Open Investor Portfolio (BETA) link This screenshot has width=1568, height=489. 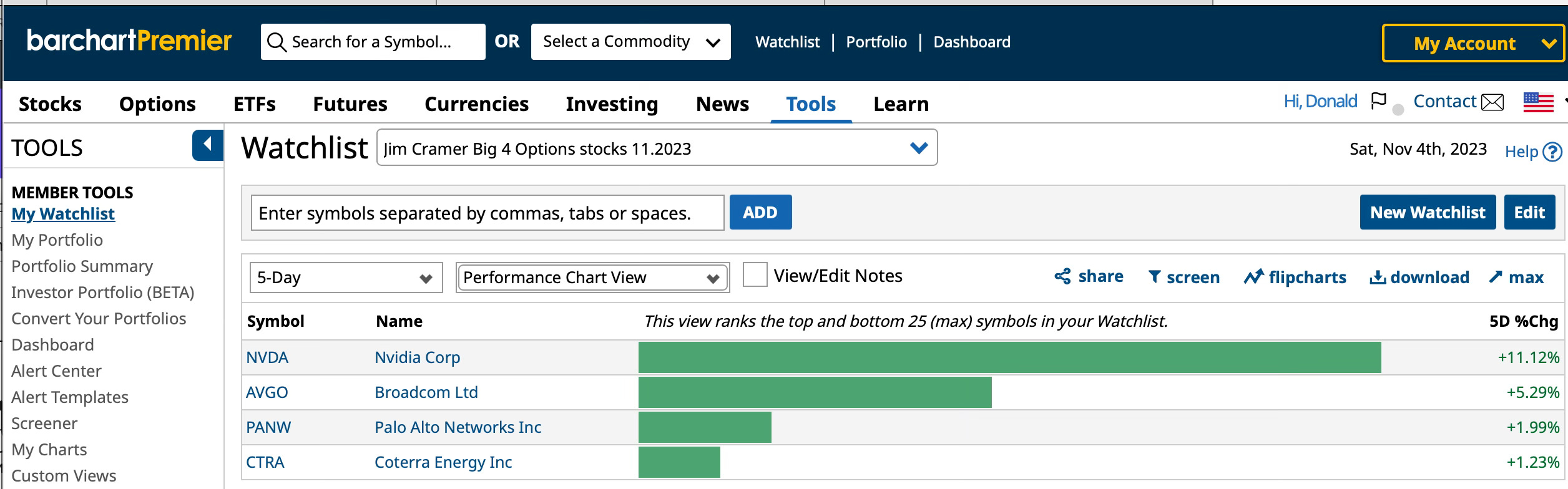(x=103, y=293)
